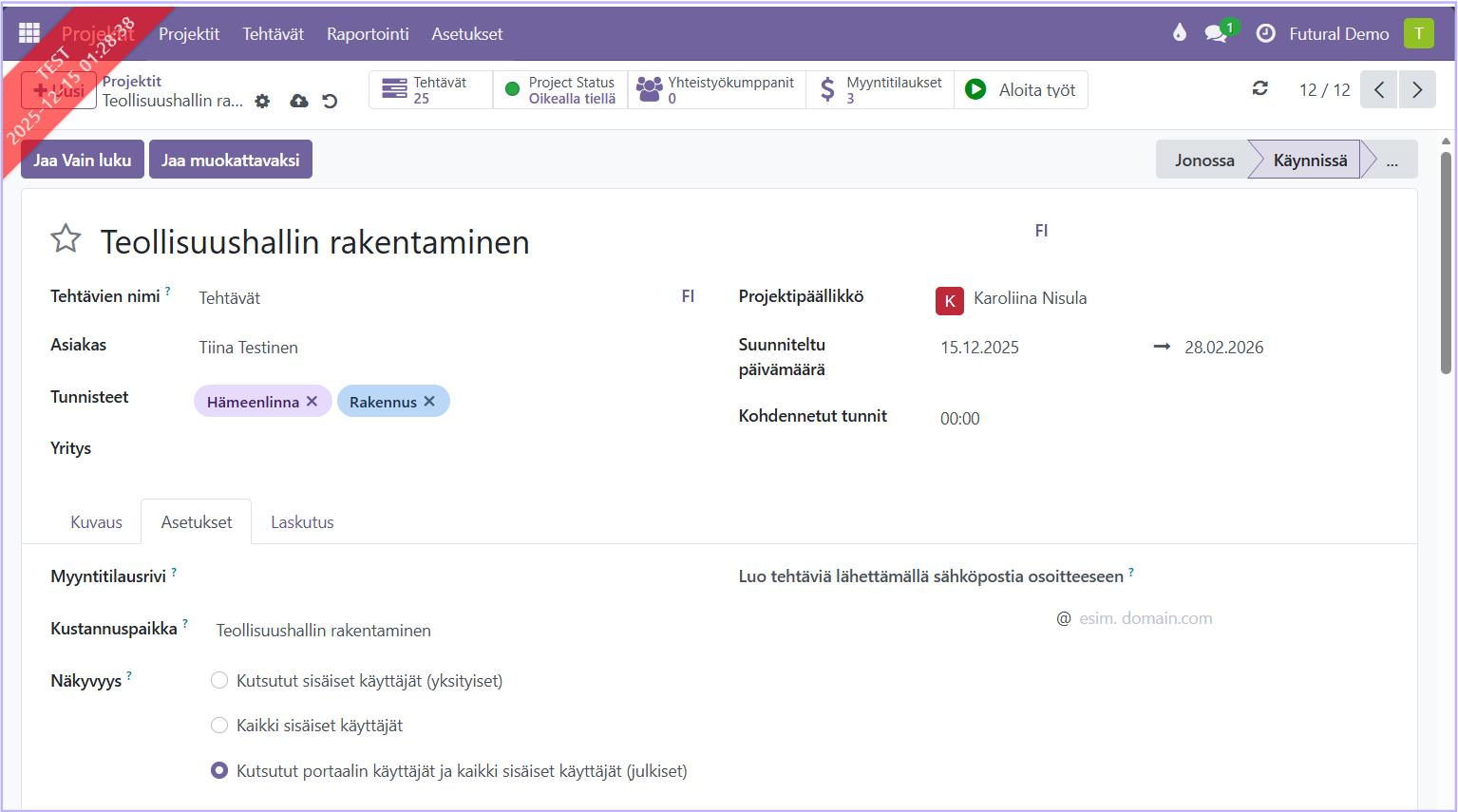Click the gear actions icon
The width and height of the screenshot is (1458, 812).
pyautogui.click(x=263, y=101)
